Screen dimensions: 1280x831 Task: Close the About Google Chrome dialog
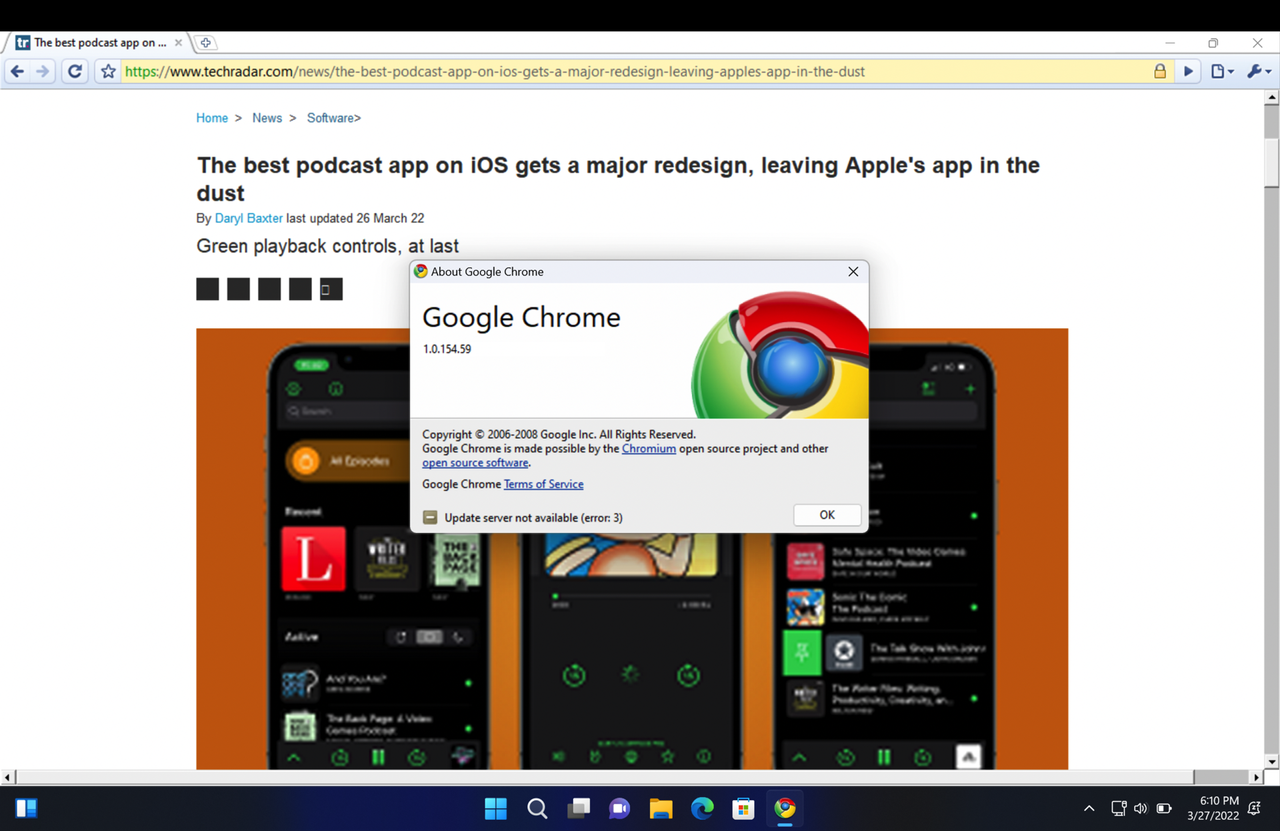click(853, 271)
